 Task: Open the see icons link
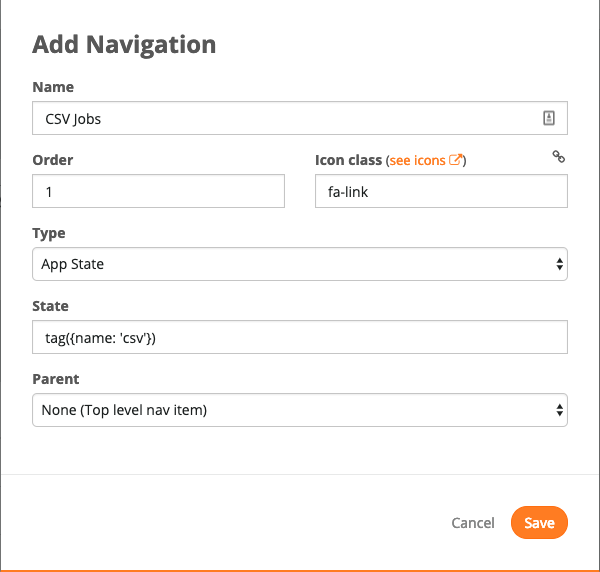pyautogui.click(x=425, y=160)
